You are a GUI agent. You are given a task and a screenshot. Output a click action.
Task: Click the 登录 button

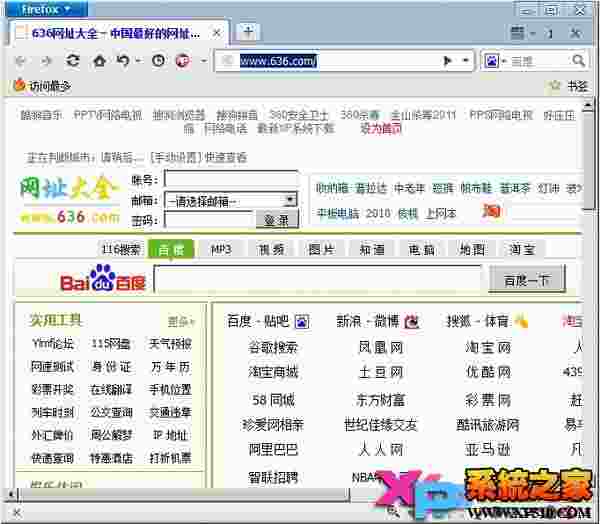pyautogui.click(x=277, y=220)
